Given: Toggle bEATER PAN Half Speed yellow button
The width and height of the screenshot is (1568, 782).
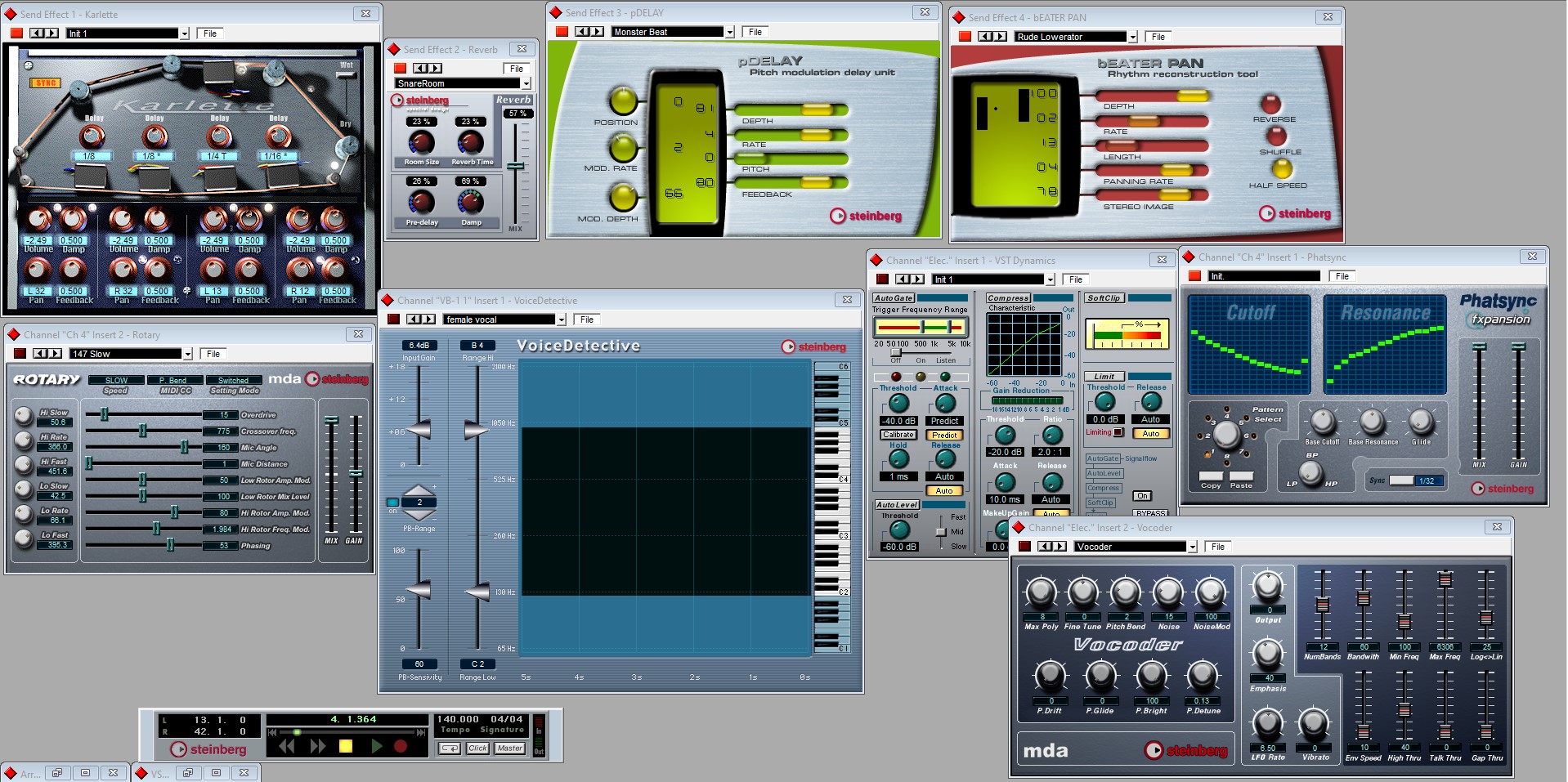Looking at the screenshot, I should [1281, 168].
